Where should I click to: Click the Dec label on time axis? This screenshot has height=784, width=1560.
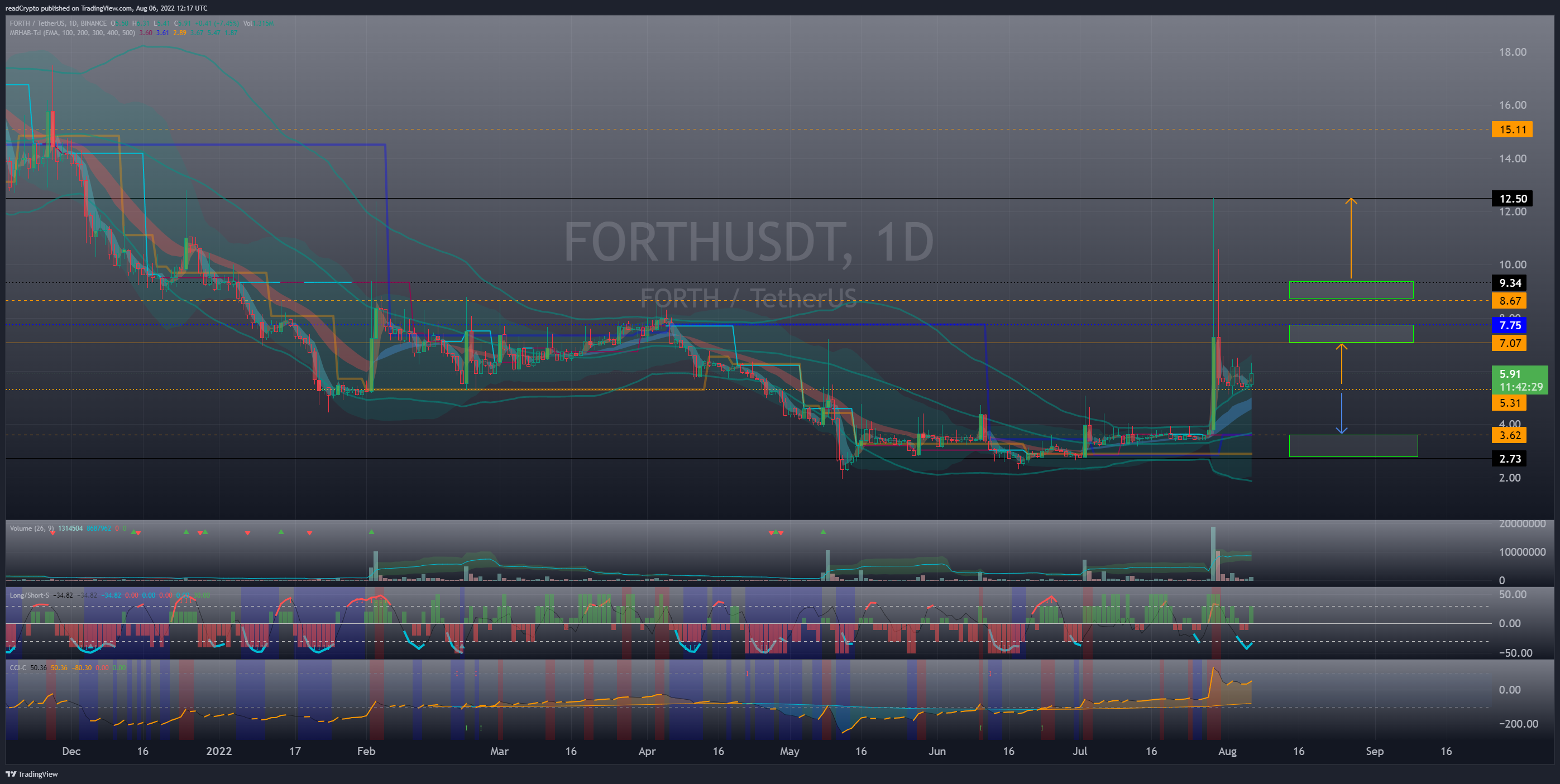tap(71, 751)
